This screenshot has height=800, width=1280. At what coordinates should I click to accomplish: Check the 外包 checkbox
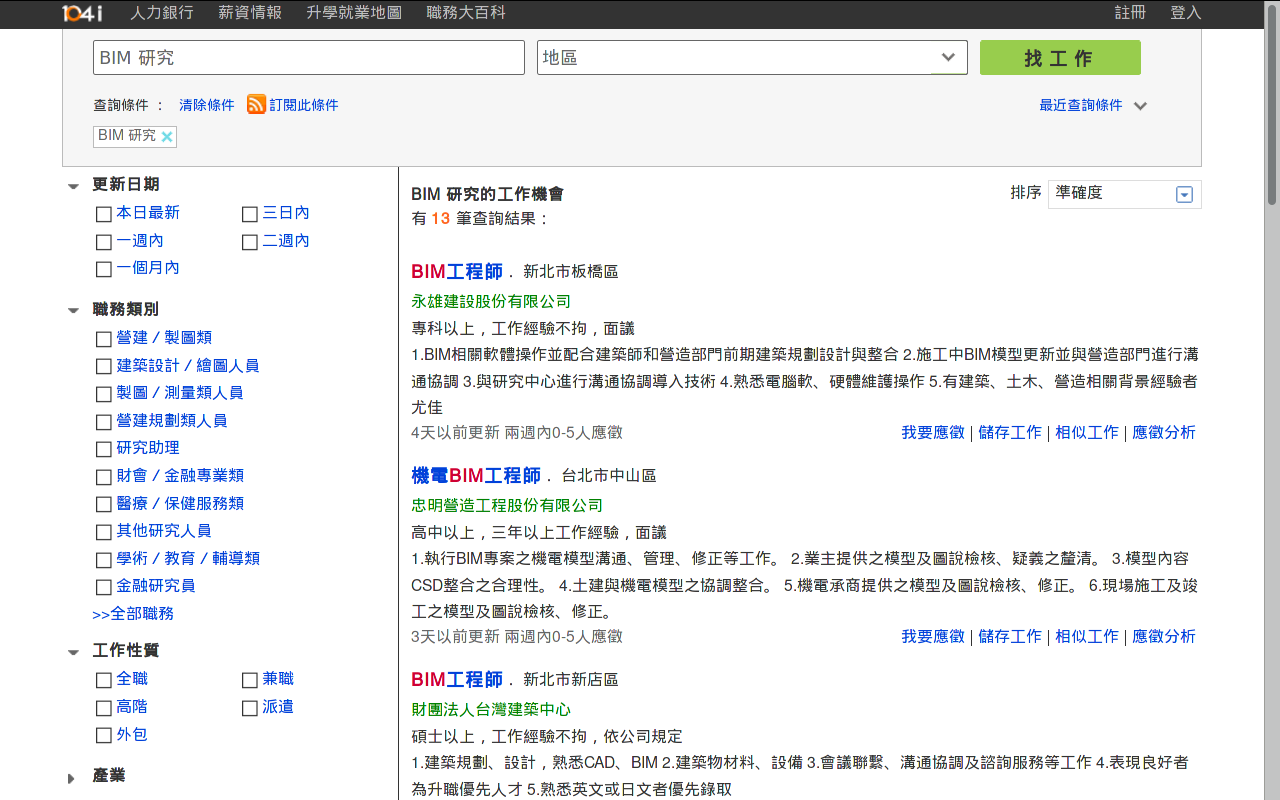tap(104, 735)
